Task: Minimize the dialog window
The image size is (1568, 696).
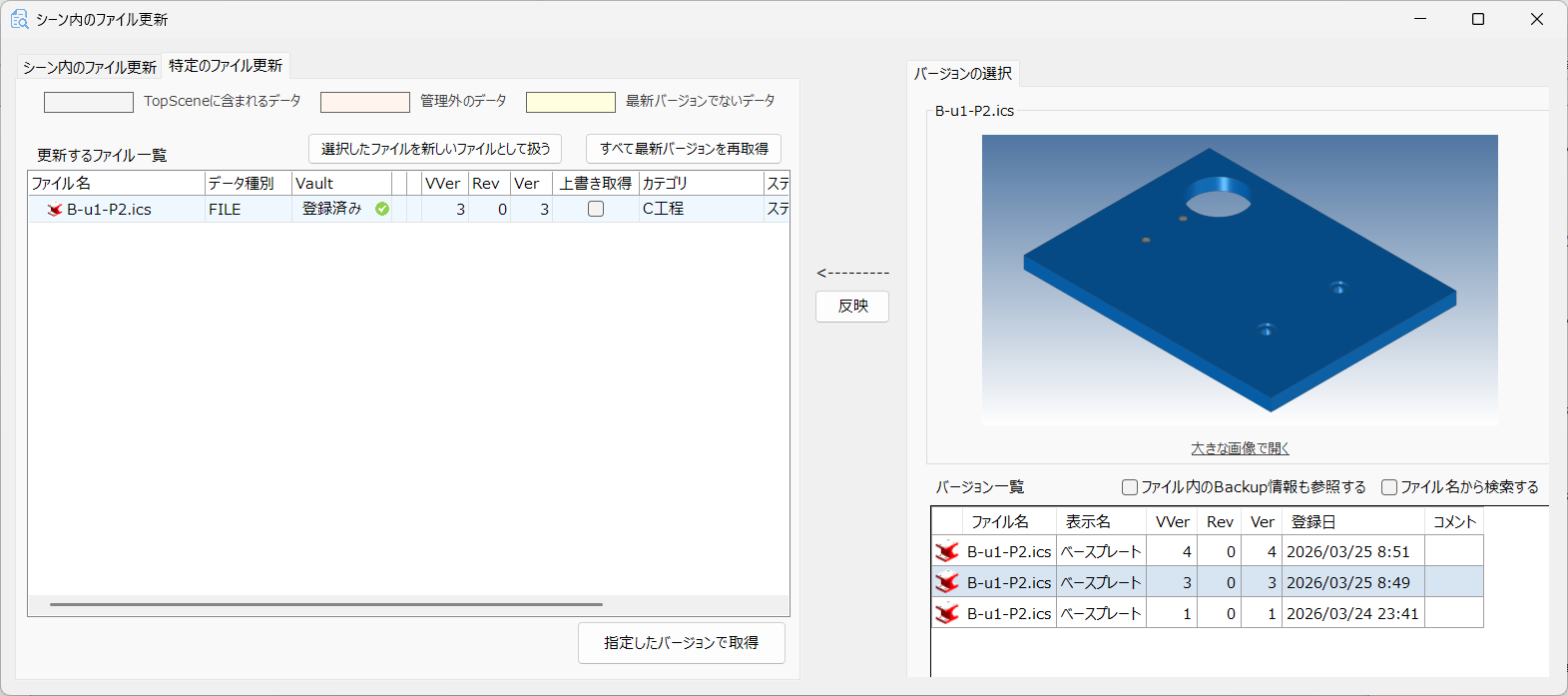Action: (x=1420, y=19)
